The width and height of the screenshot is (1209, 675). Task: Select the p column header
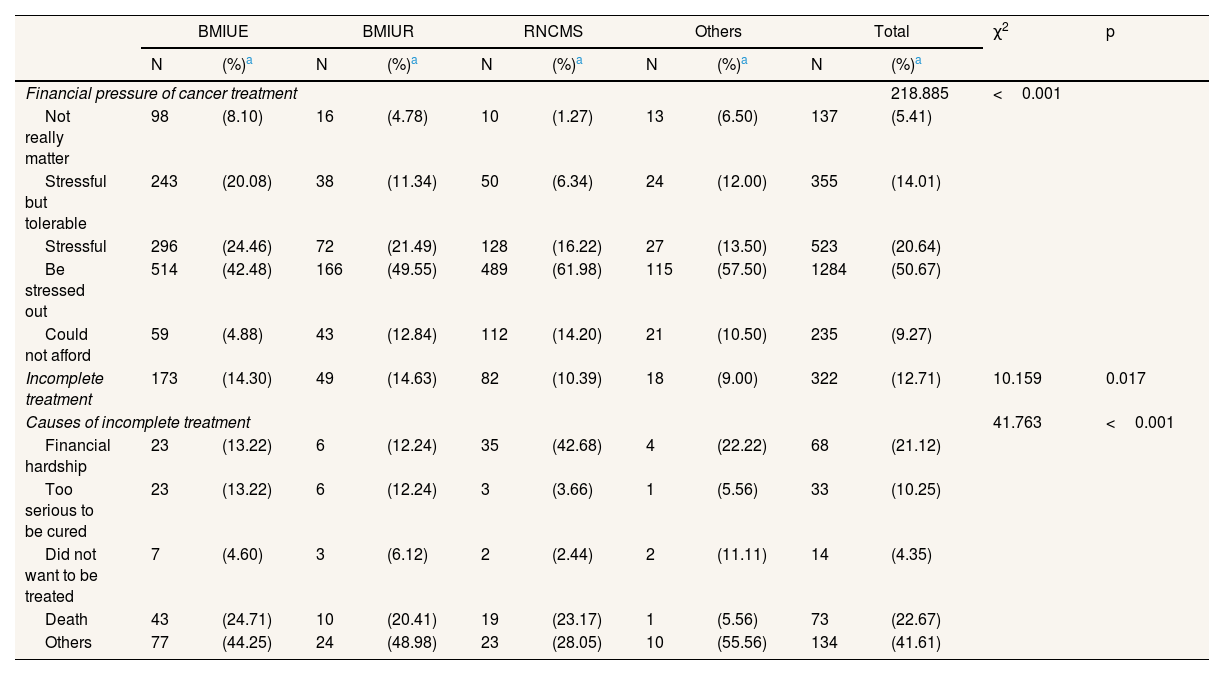coord(1110,32)
